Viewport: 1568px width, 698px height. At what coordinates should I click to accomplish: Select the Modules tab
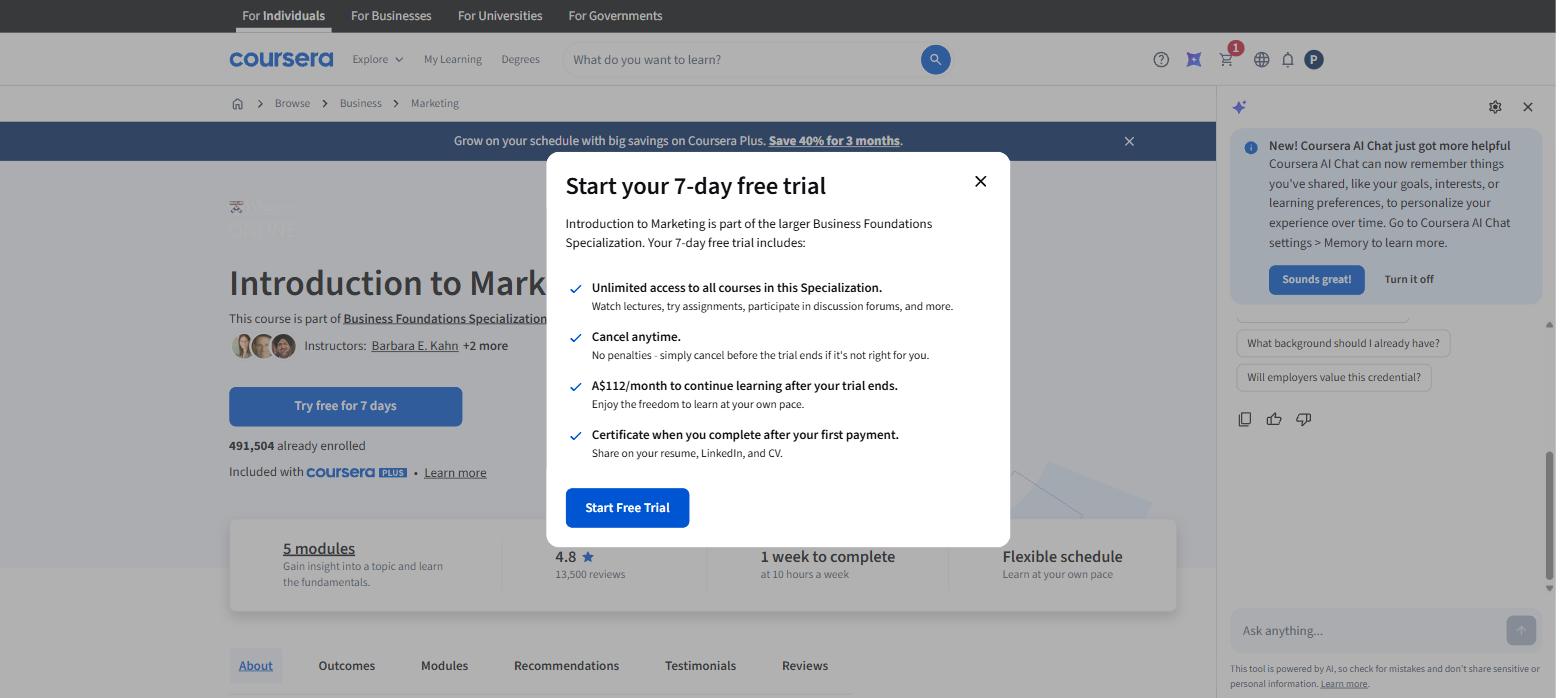click(x=444, y=666)
